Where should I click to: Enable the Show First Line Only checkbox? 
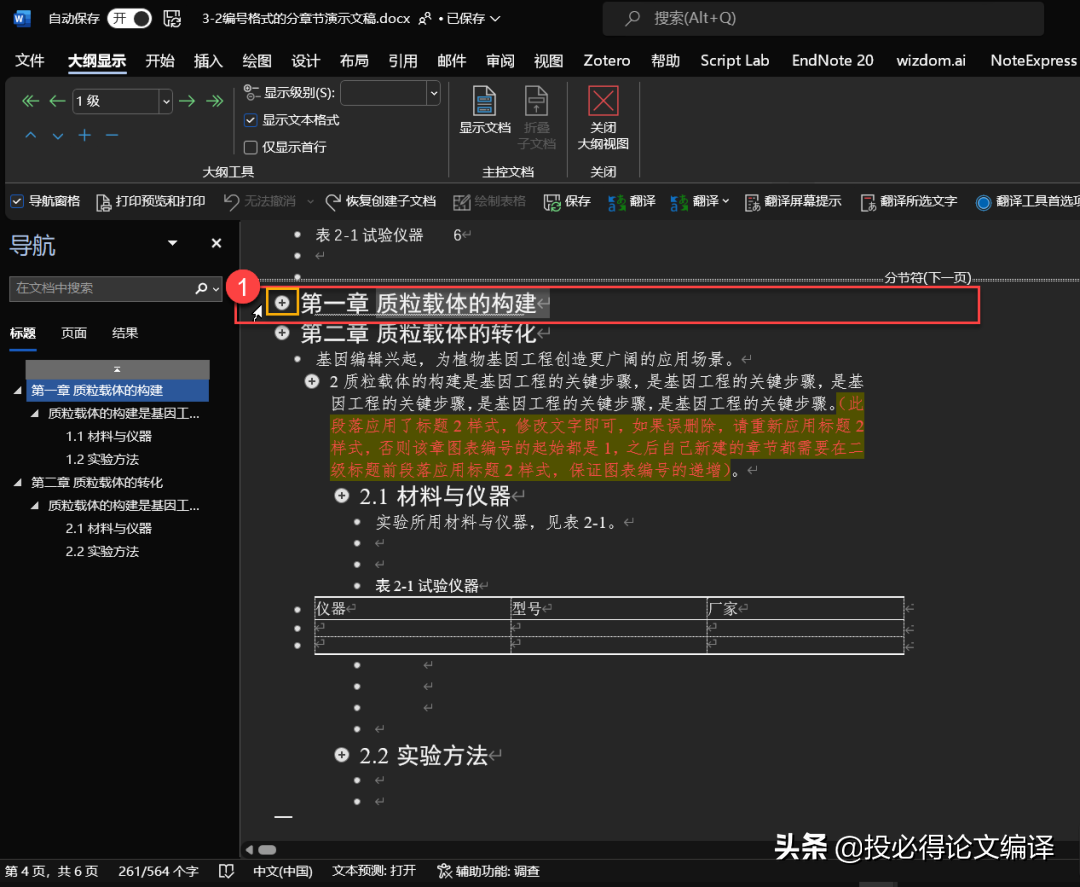click(251, 147)
